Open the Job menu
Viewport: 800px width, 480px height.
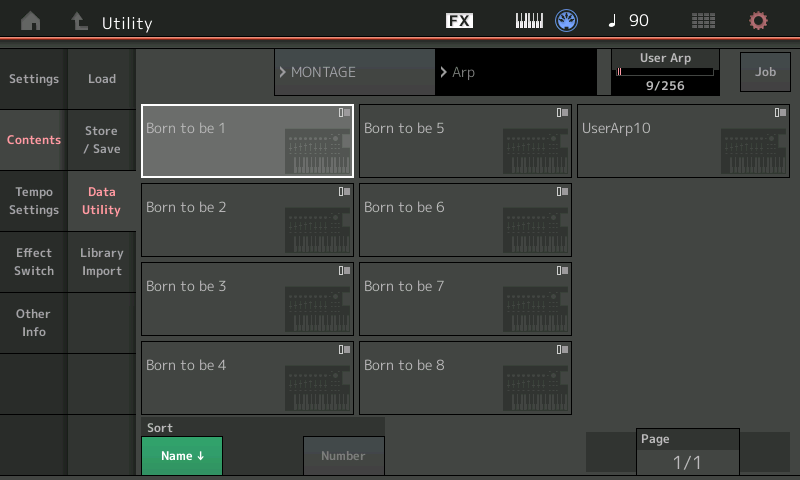pos(765,72)
